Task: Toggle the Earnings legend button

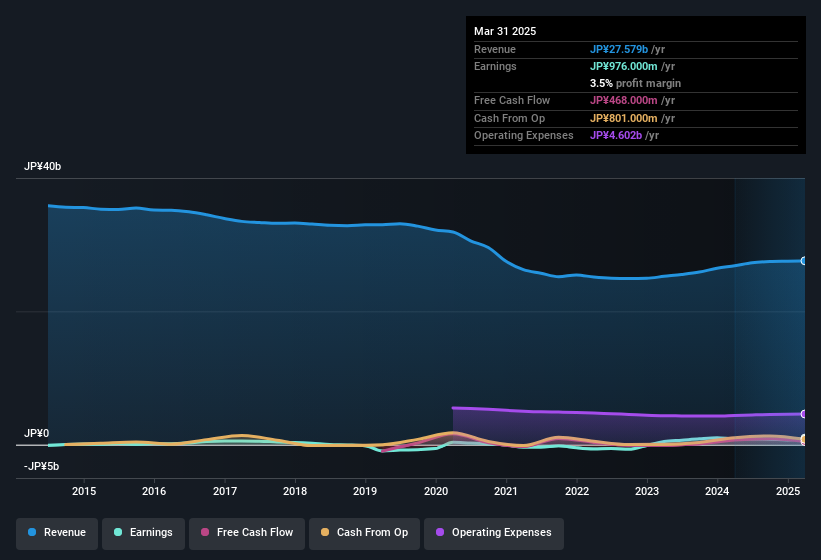Action: pyautogui.click(x=143, y=533)
